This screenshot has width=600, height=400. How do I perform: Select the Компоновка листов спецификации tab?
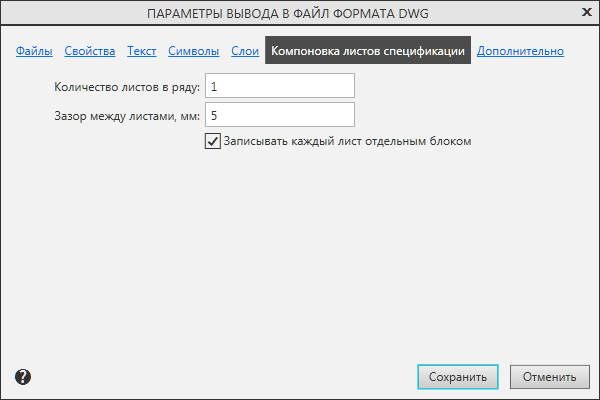pyautogui.click(x=368, y=51)
